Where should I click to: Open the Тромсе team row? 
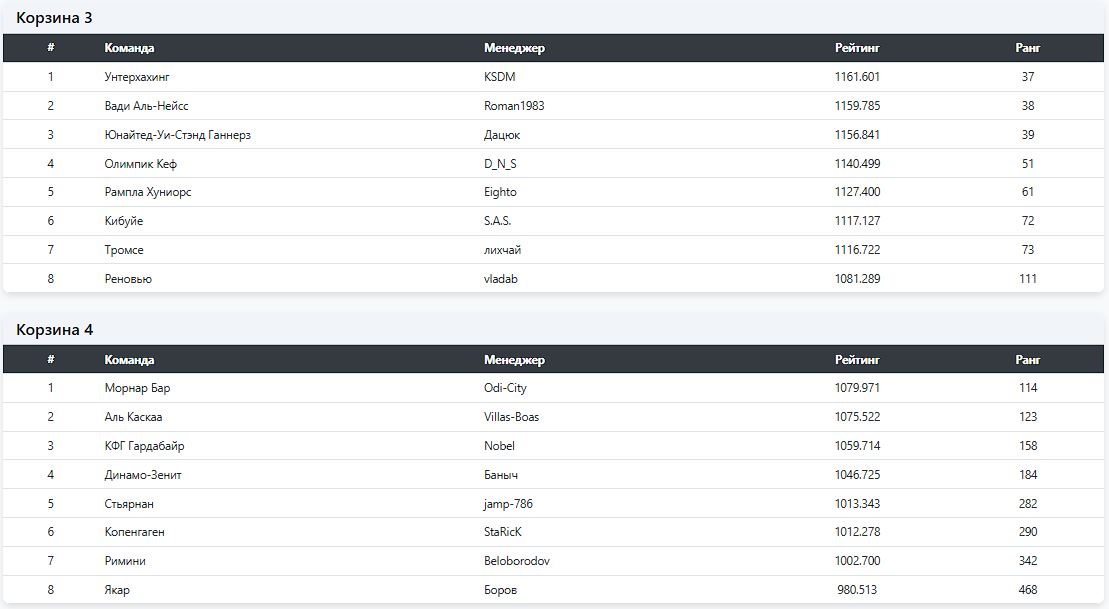pyautogui.click(x=124, y=250)
